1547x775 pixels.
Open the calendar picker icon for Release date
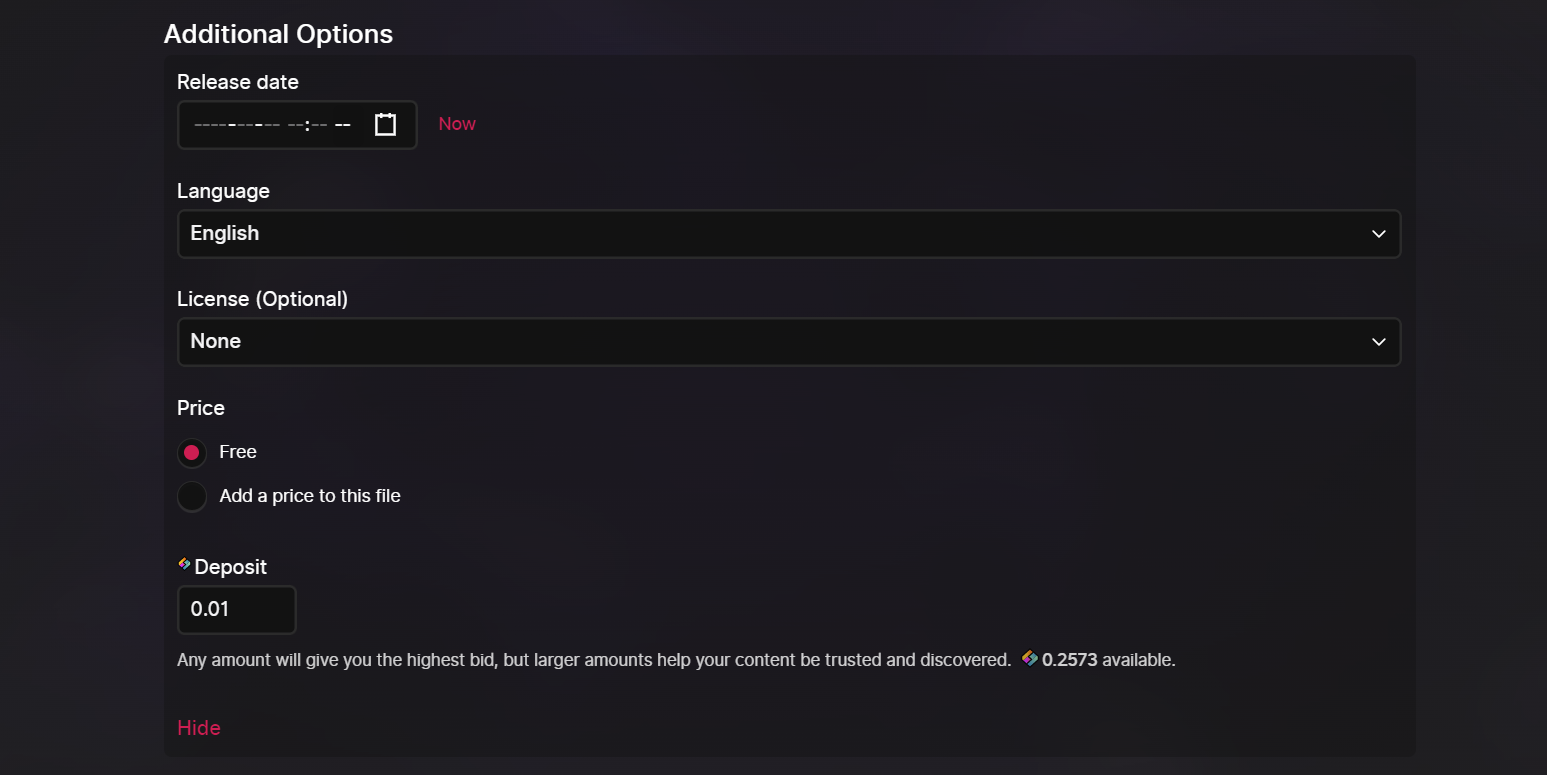[385, 125]
